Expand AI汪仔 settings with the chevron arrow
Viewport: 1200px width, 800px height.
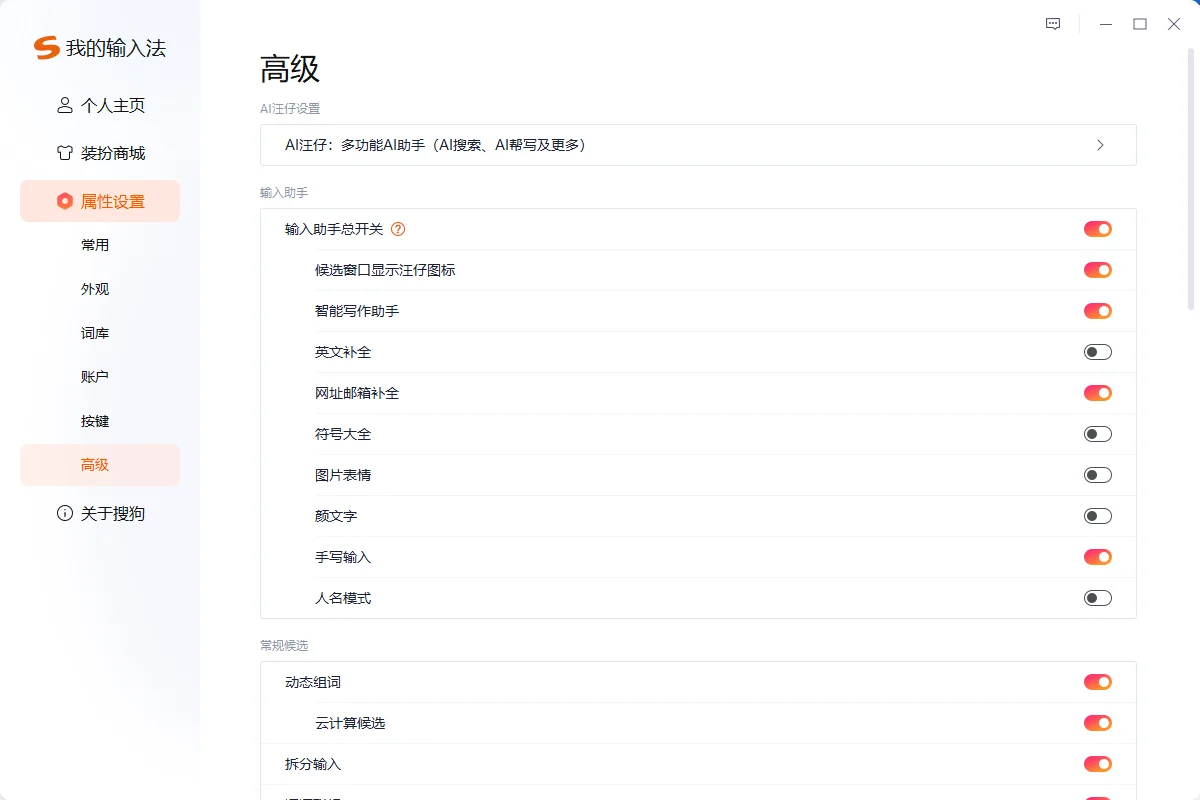coord(1100,145)
